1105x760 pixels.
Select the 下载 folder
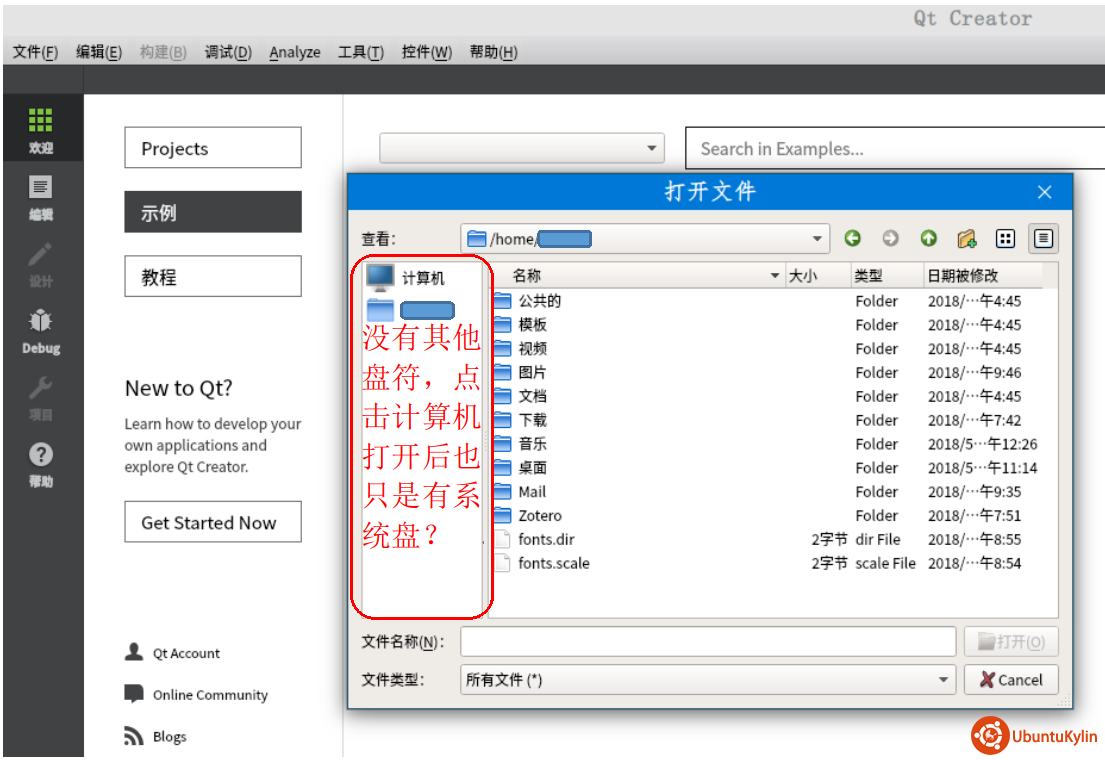click(521, 420)
